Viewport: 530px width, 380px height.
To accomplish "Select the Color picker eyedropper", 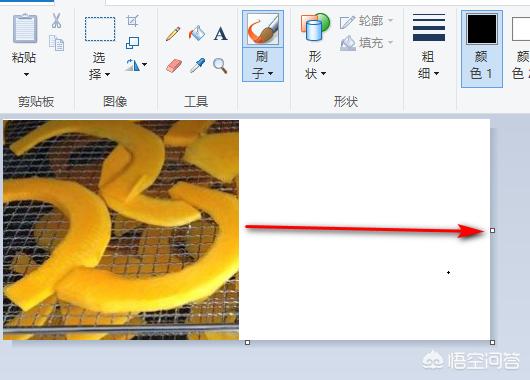I will (198, 65).
